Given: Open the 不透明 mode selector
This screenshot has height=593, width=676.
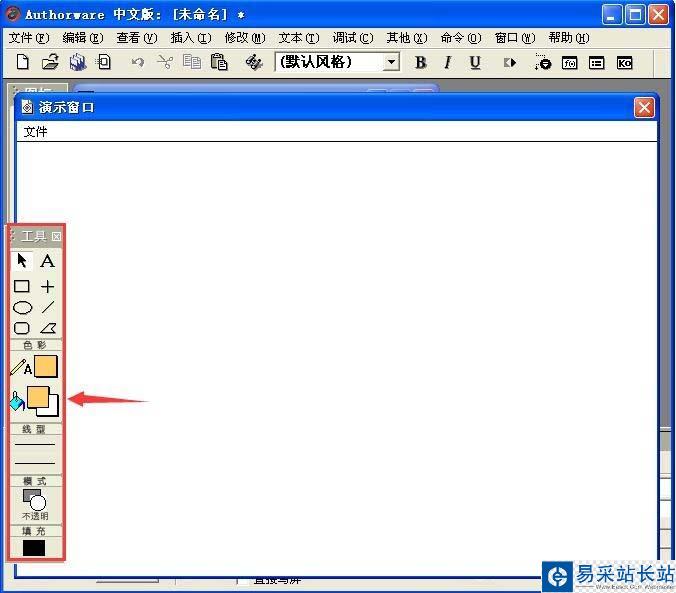Looking at the screenshot, I should click(35, 504).
